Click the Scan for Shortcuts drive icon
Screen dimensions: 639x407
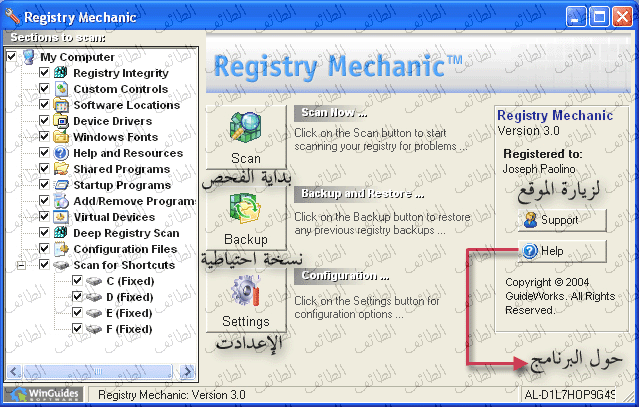point(61,265)
